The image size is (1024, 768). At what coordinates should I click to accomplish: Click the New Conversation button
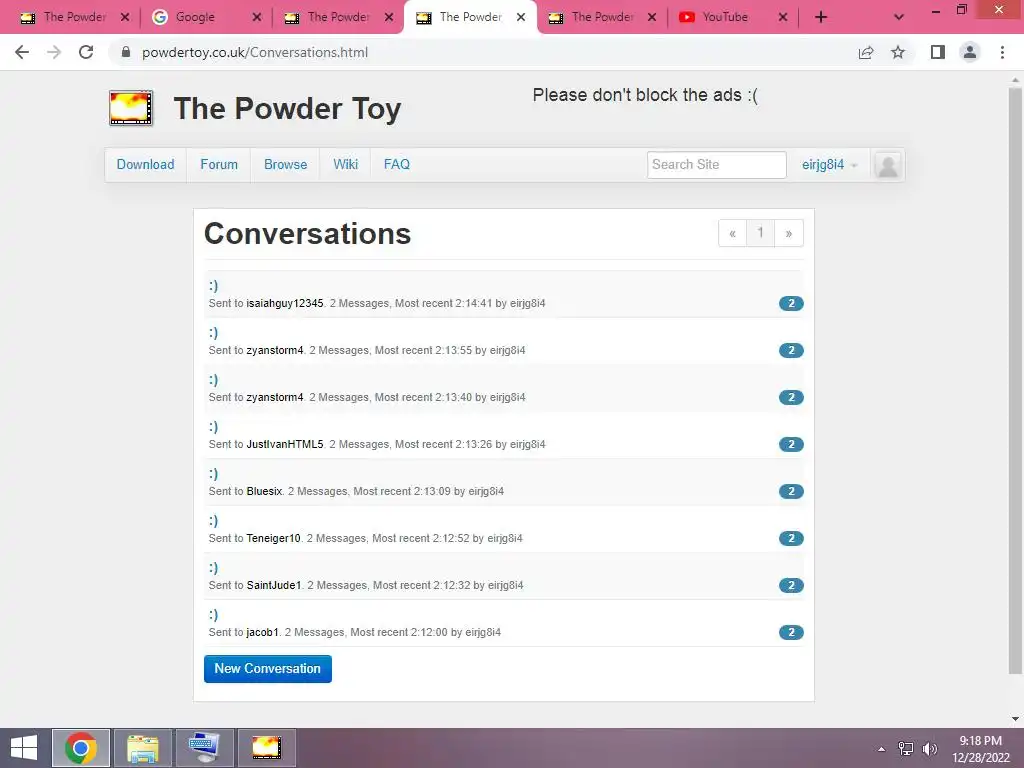(268, 669)
